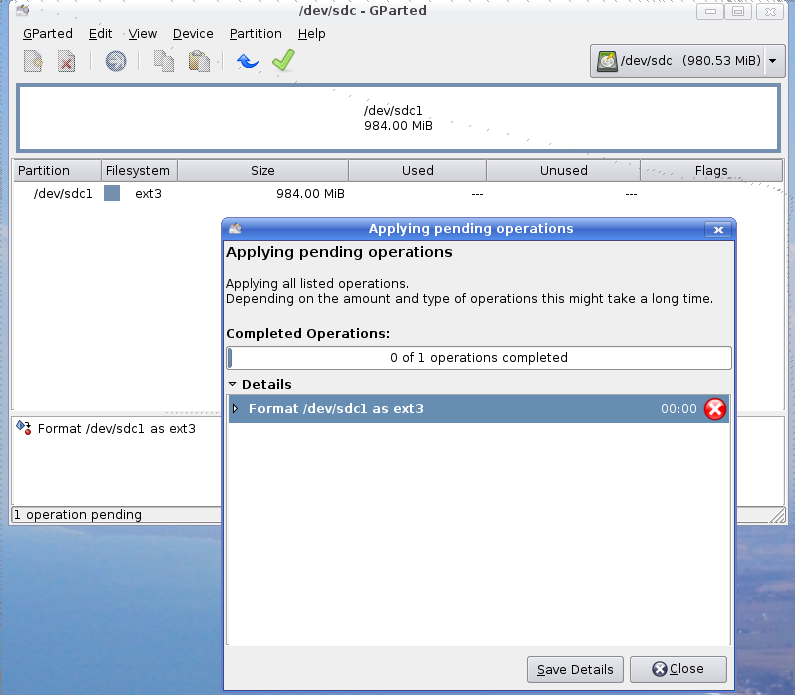795x695 pixels.
Task: Click the ext3 filesystem color swatch
Action: coord(112,193)
